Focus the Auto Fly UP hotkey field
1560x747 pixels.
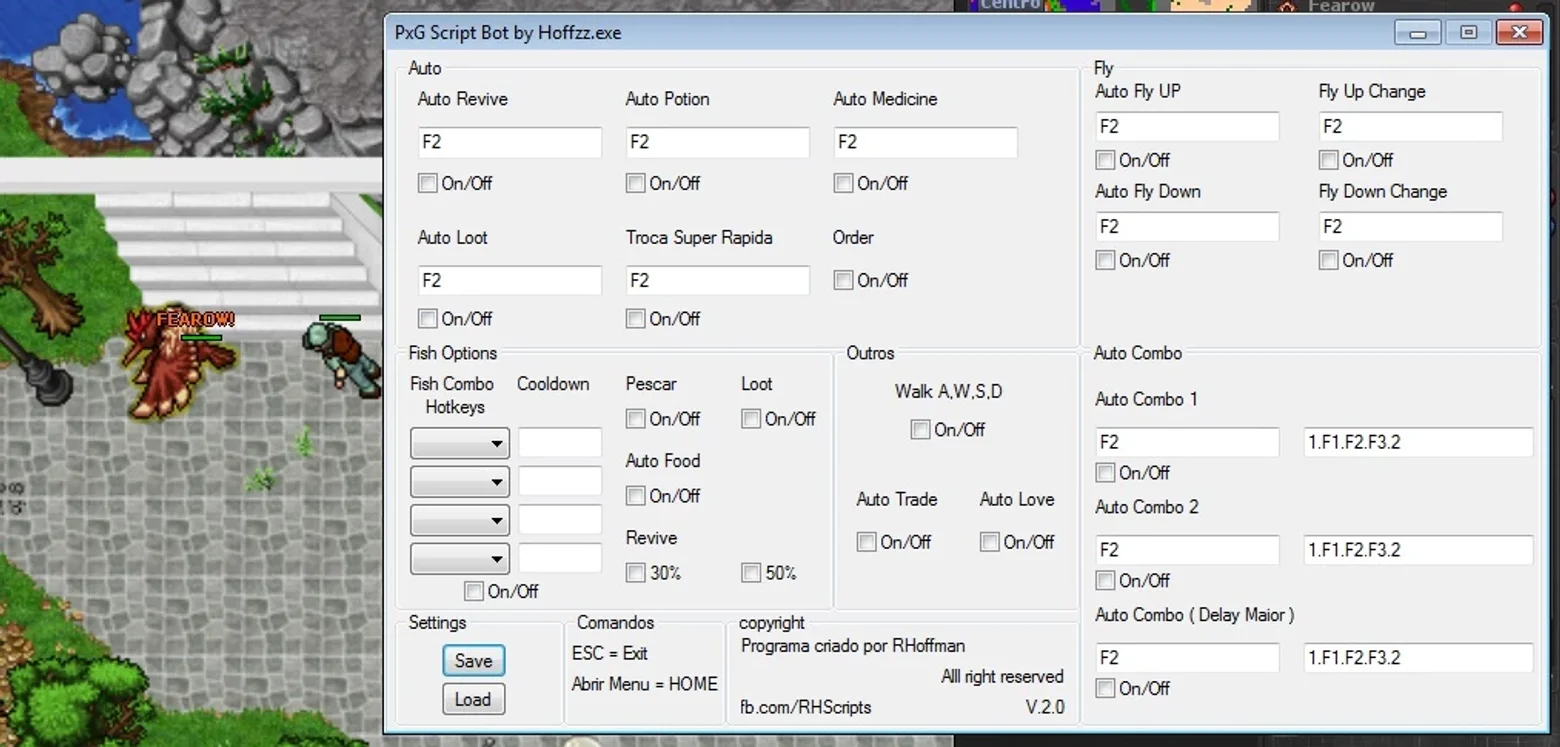point(1187,126)
